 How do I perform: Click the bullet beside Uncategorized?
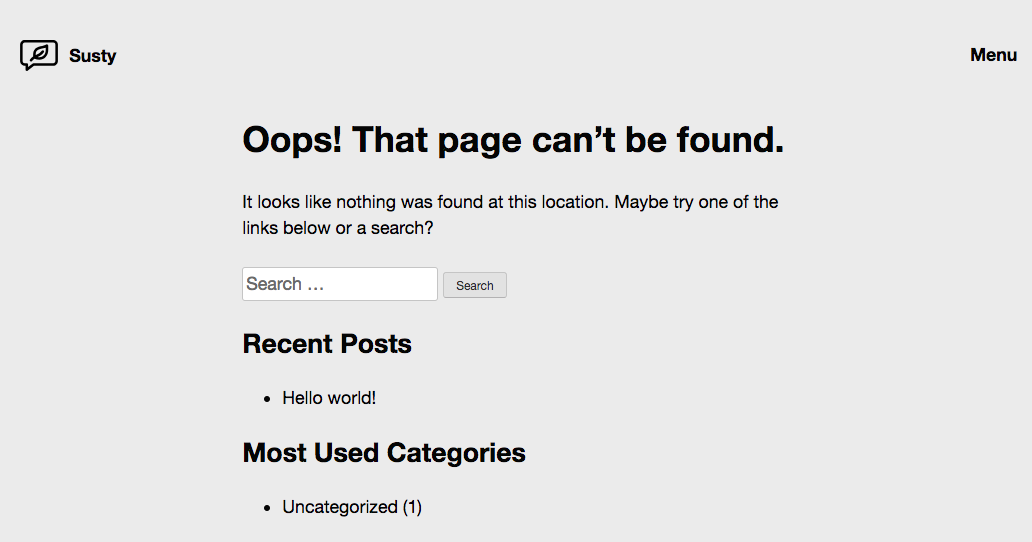(x=267, y=508)
